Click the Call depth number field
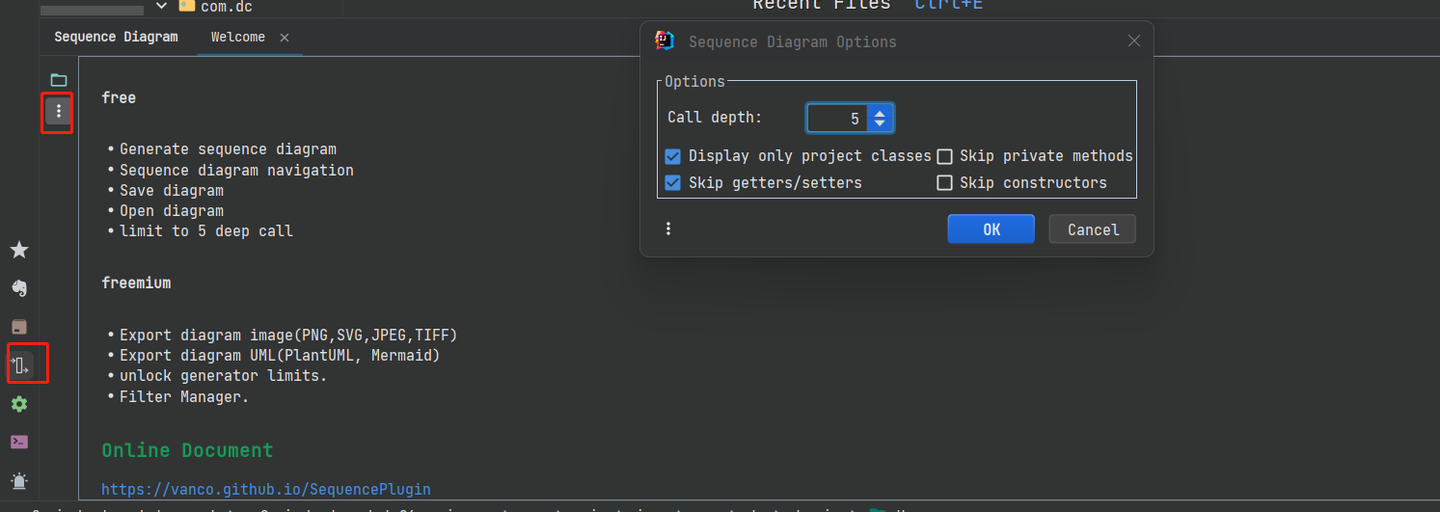1440x512 pixels. (836, 119)
